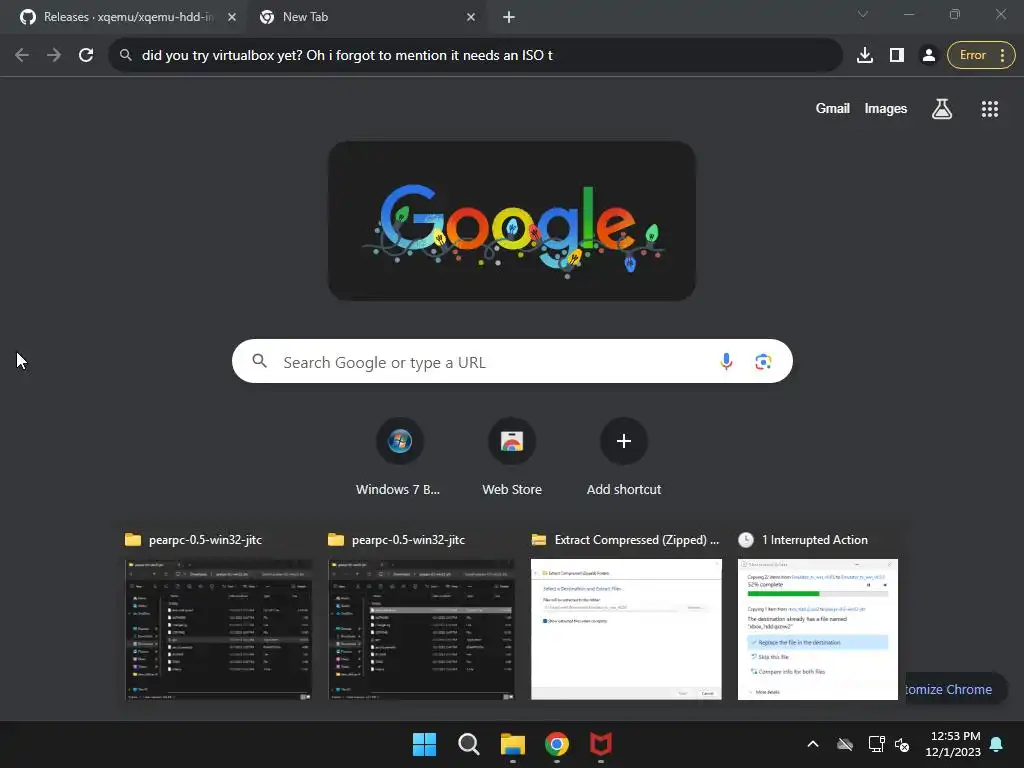
Task: Show hidden system tray icons
Action: [813, 744]
